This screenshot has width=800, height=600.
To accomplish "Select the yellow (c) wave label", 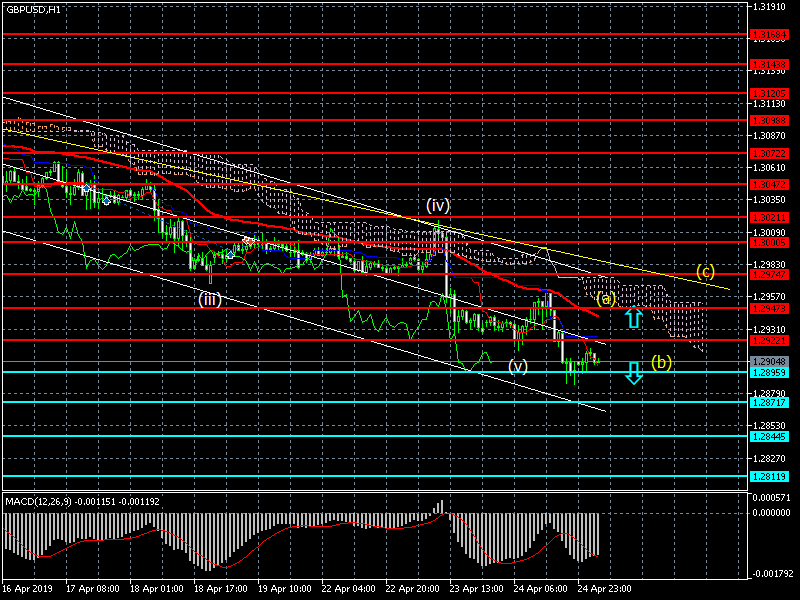I will tap(705, 271).
